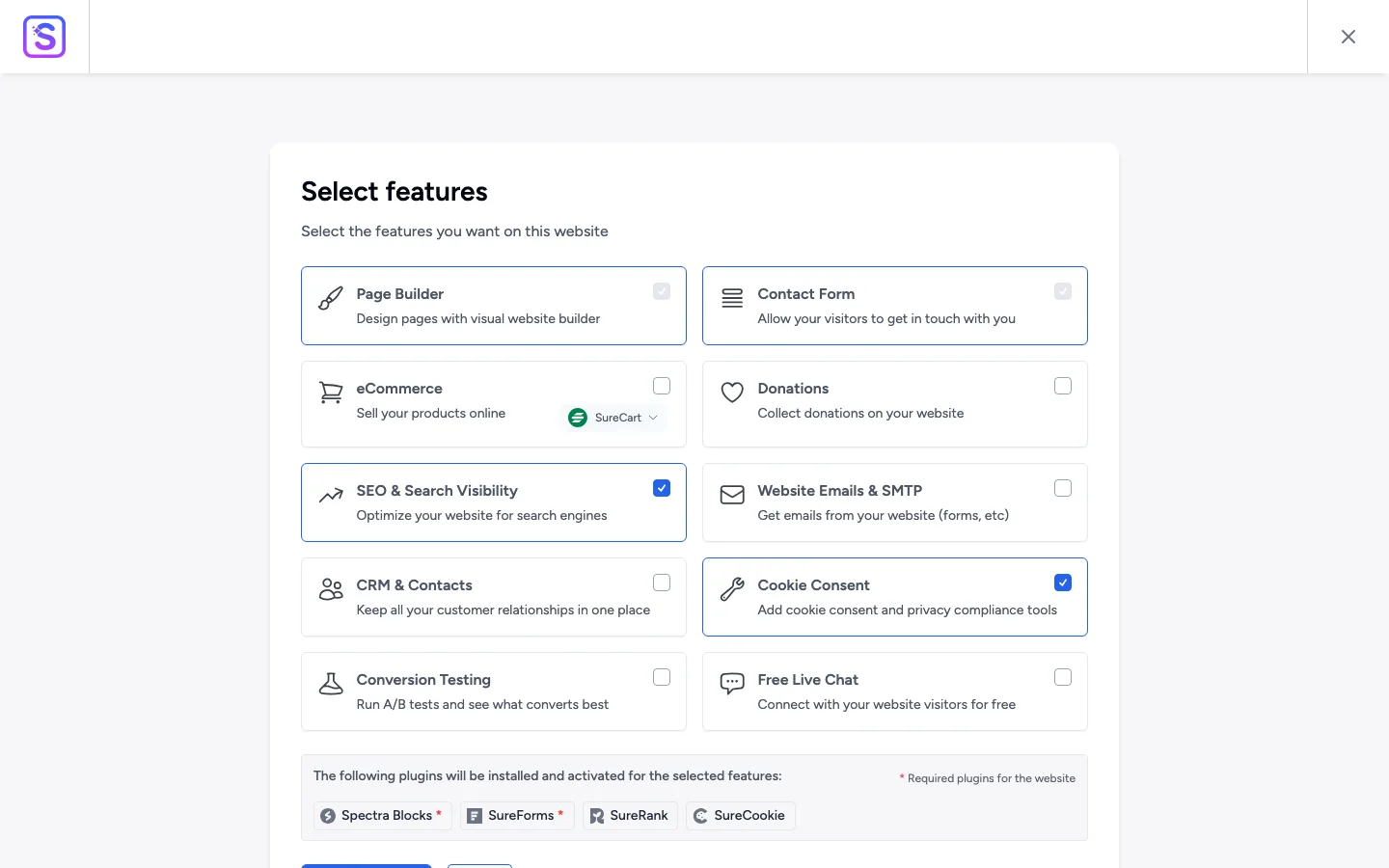Click the Donations title text
This screenshot has width=1389, height=868.
[x=793, y=389]
